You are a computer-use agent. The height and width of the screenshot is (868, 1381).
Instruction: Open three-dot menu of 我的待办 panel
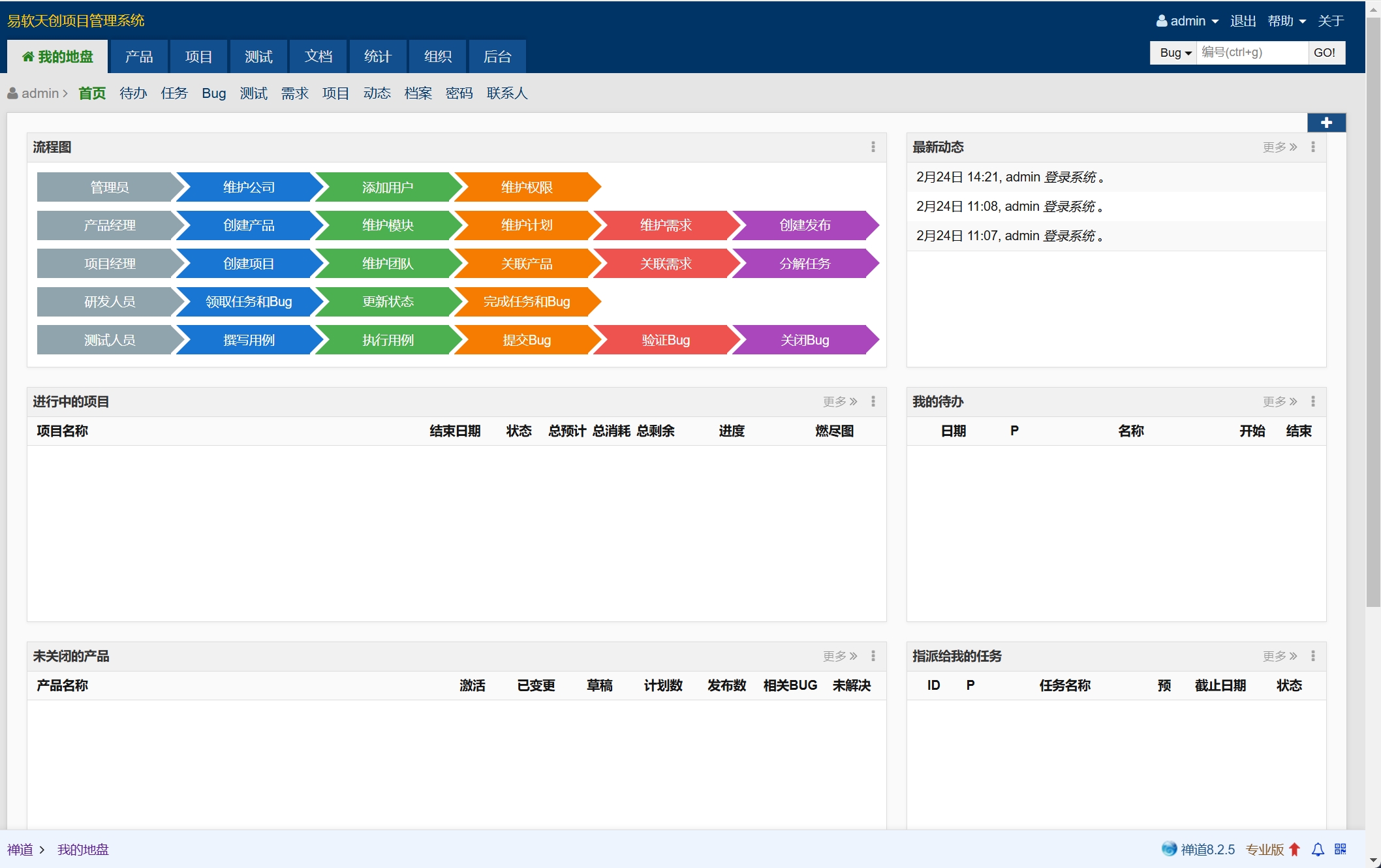pyautogui.click(x=1312, y=401)
